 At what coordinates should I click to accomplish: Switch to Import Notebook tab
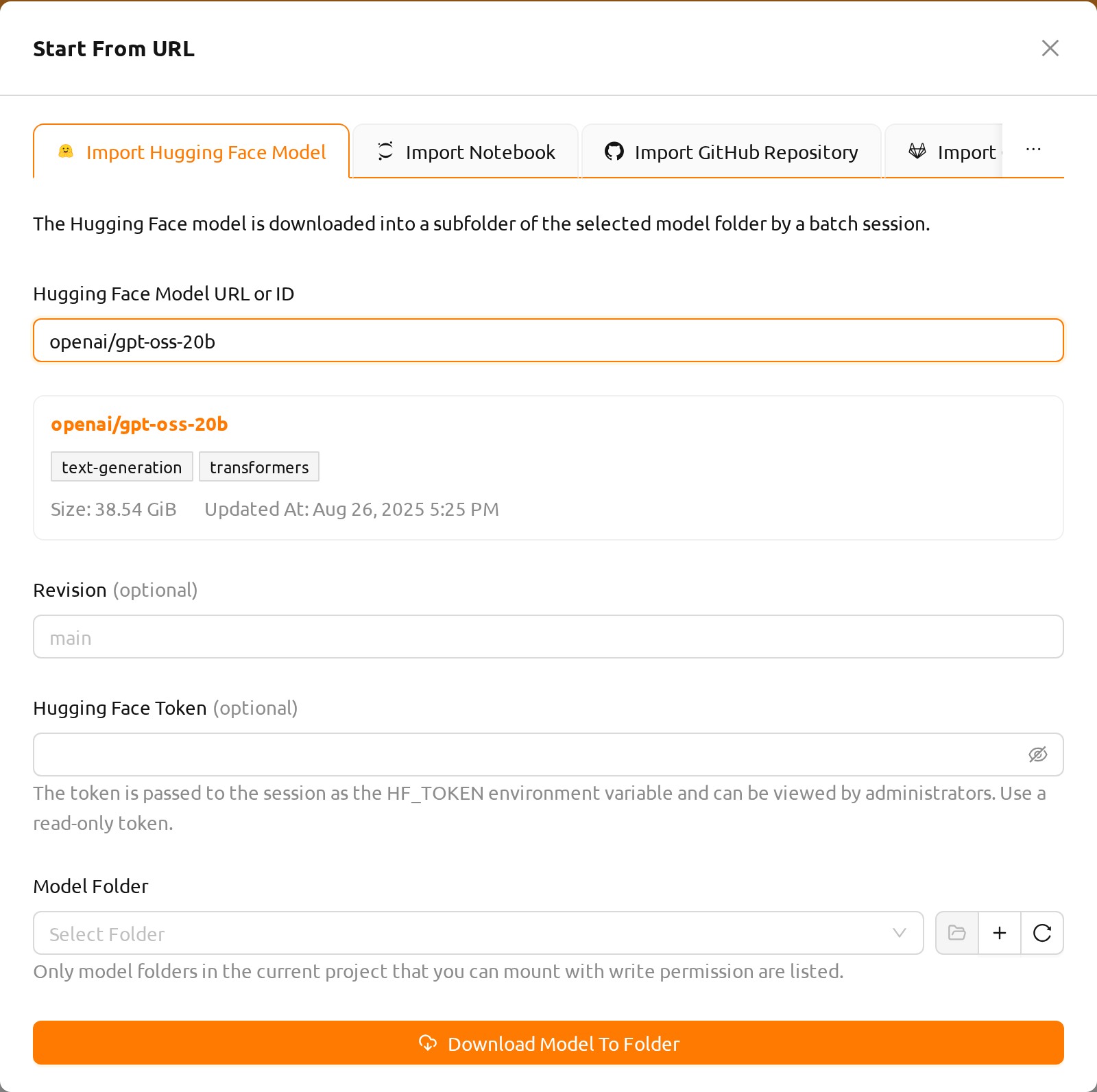tap(466, 152)
